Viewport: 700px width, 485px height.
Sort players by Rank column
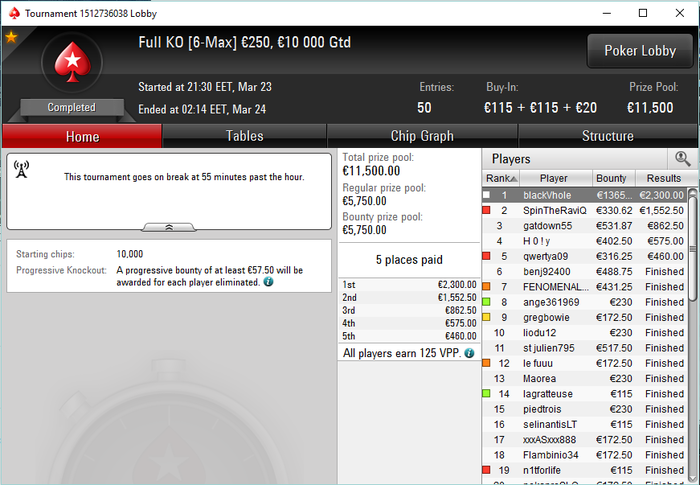click(501, 178)
